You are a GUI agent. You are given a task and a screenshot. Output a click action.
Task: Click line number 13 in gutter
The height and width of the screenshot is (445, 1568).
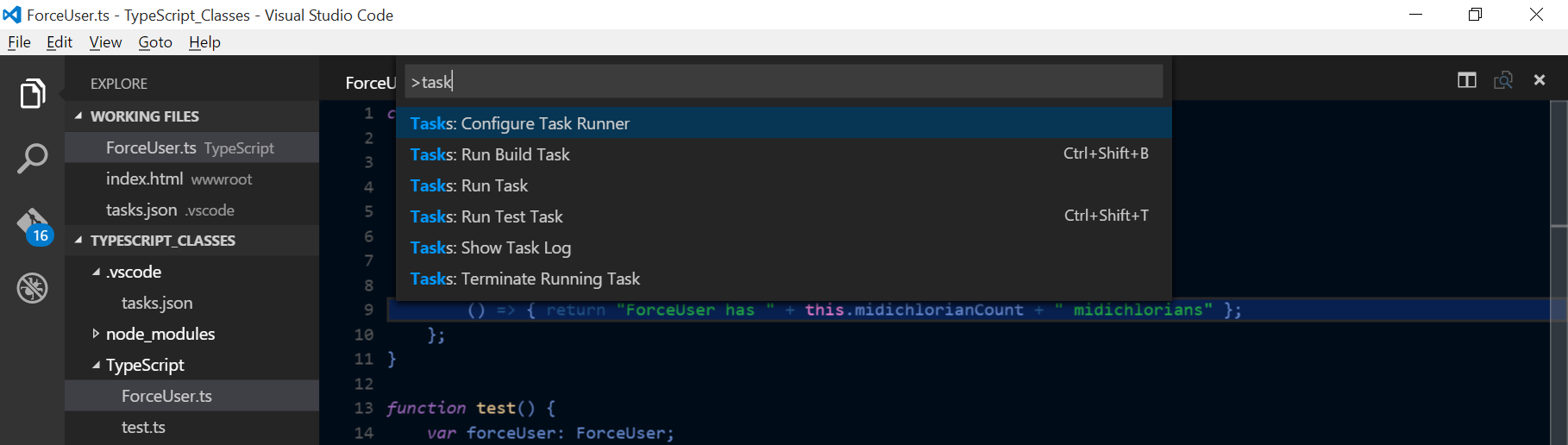pos(363,408)
